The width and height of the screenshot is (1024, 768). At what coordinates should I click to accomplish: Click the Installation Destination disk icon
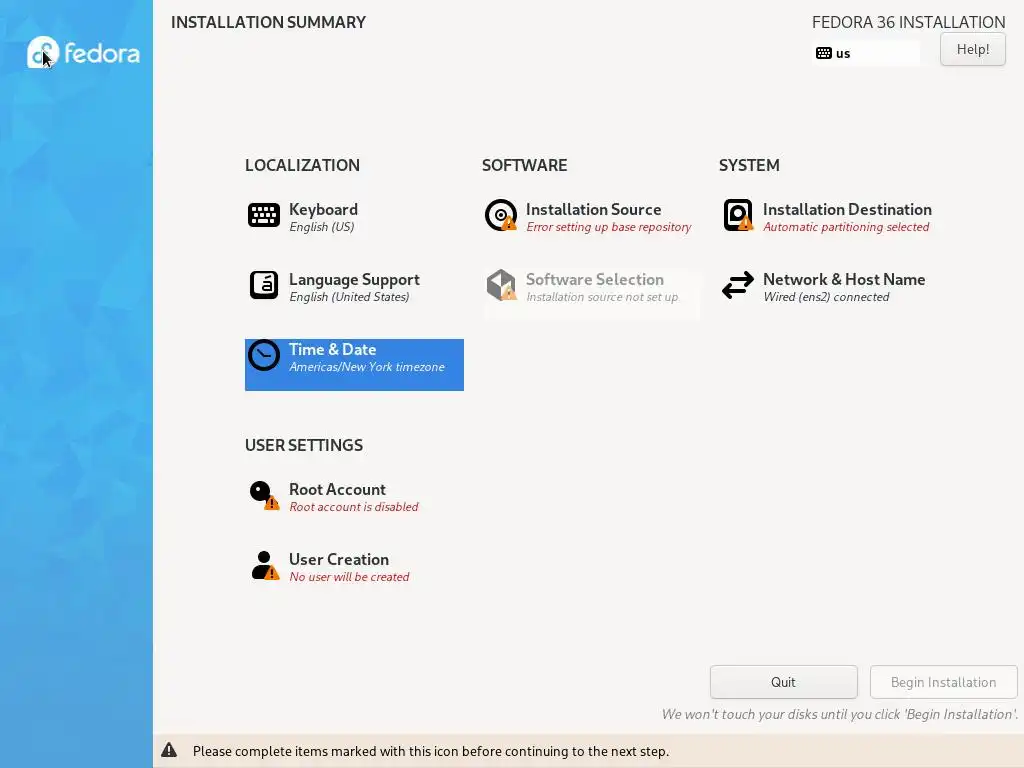pyautogui.click(x=738, y=215)
